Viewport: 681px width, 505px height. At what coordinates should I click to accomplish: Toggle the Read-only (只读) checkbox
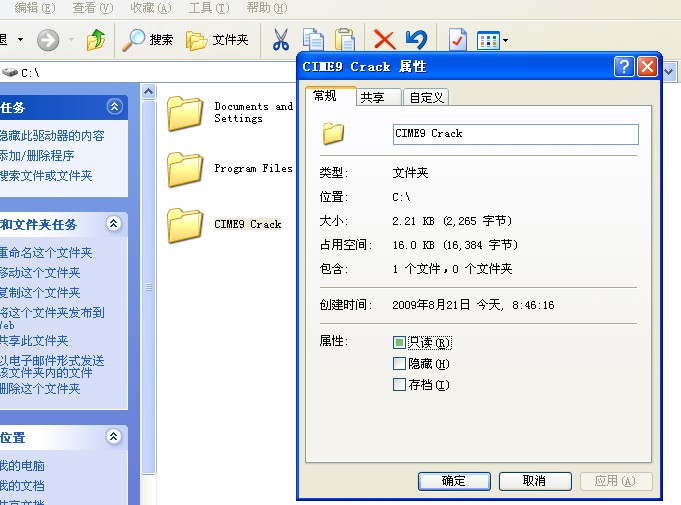pyautogui.click(x=399, y=343)
